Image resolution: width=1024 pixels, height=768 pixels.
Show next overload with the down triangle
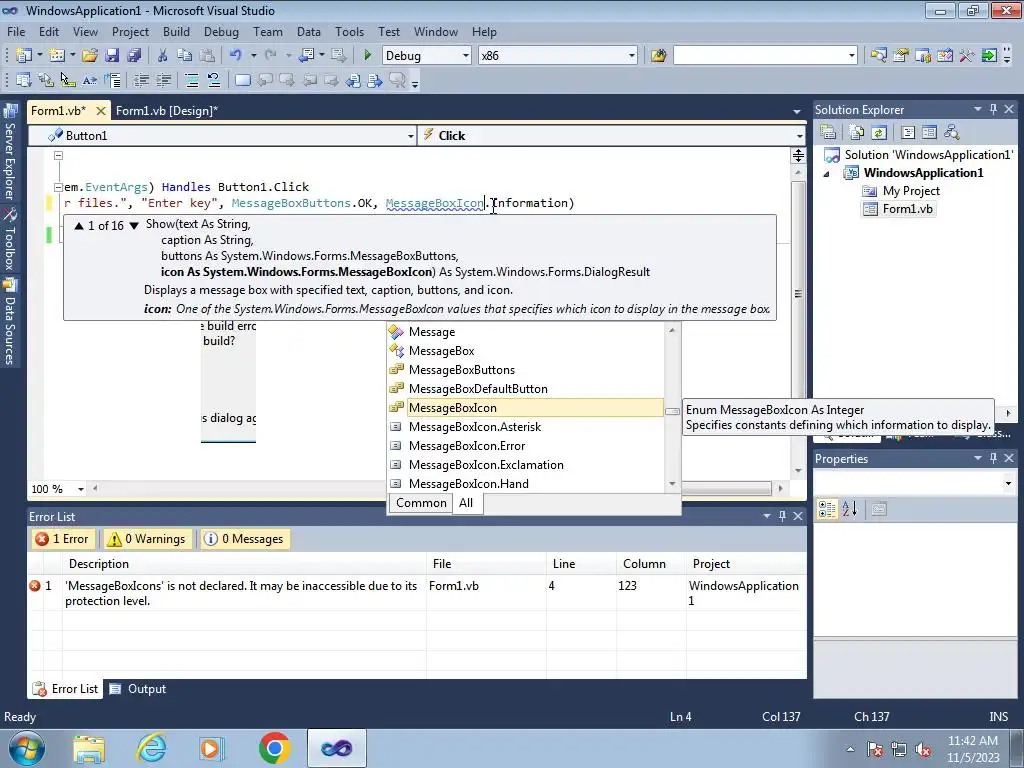coord(134,225)
